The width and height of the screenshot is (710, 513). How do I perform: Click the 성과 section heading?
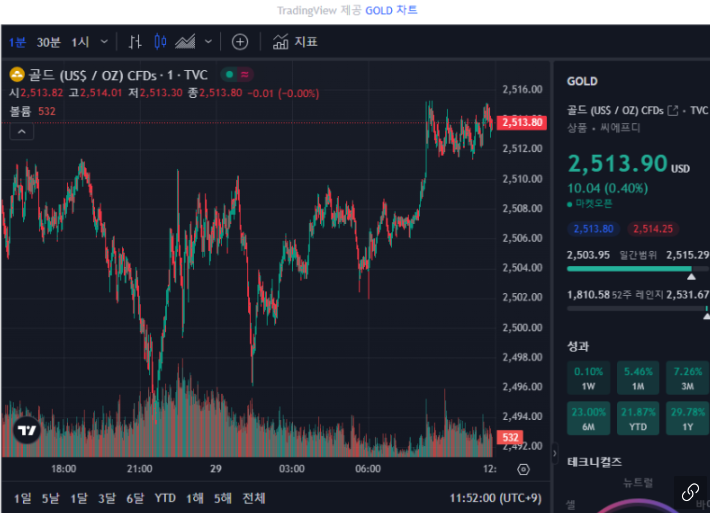coord(578,346)
